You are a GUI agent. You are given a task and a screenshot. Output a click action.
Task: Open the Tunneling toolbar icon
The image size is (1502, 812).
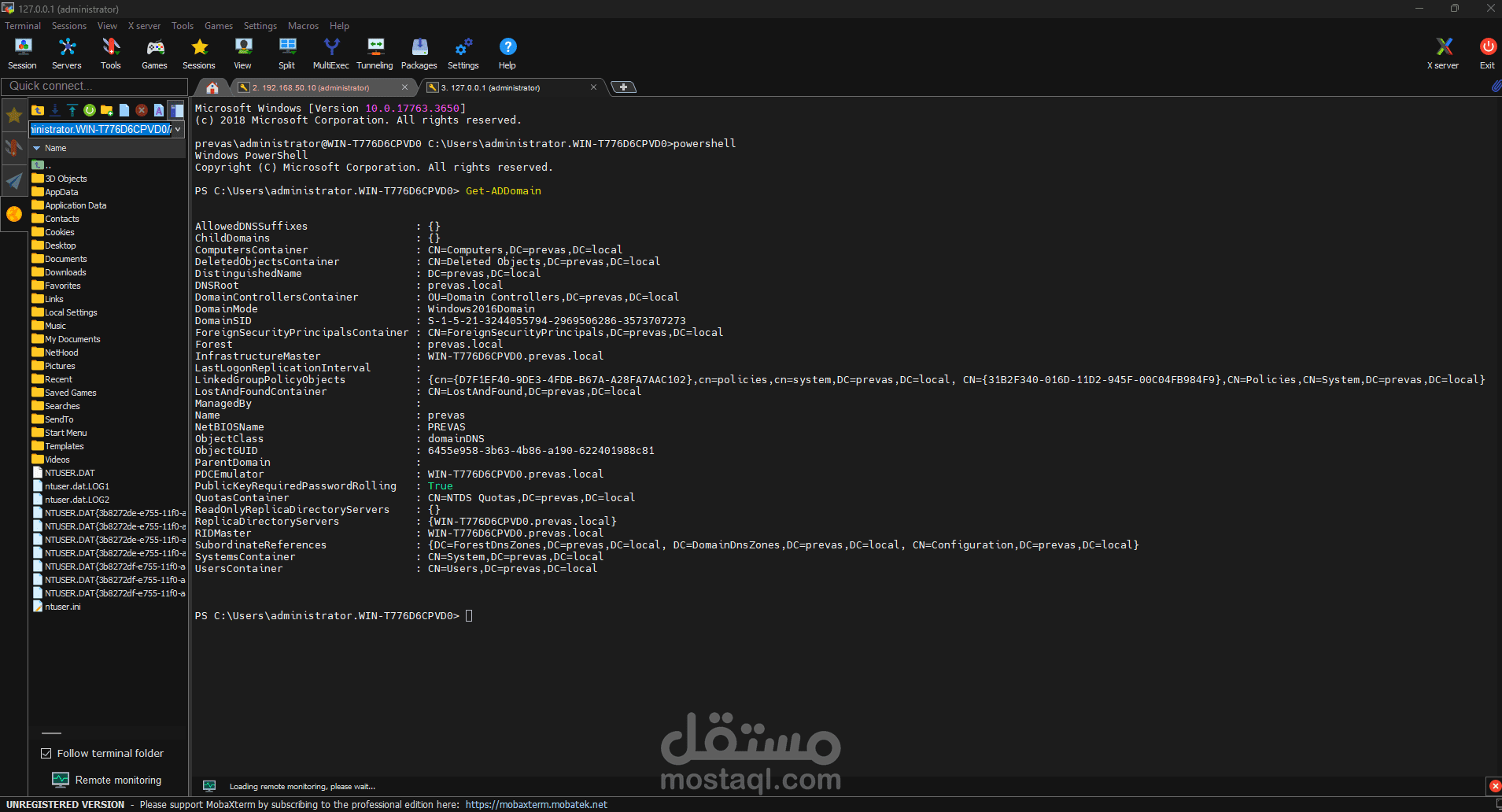point(375,54)
